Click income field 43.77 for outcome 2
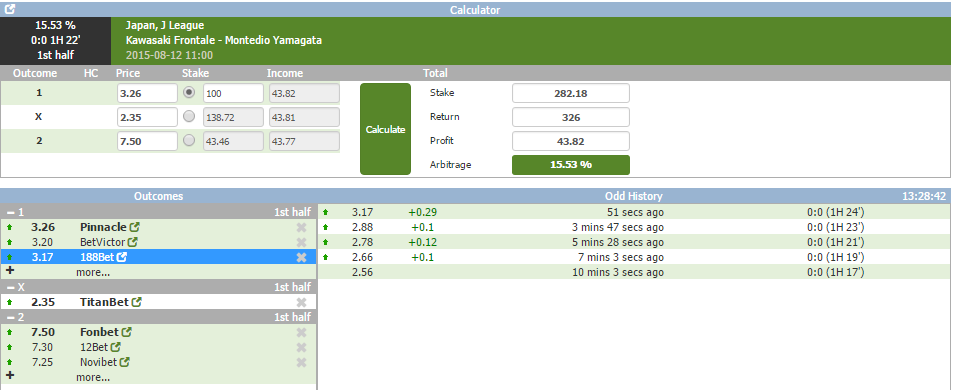 304,141
